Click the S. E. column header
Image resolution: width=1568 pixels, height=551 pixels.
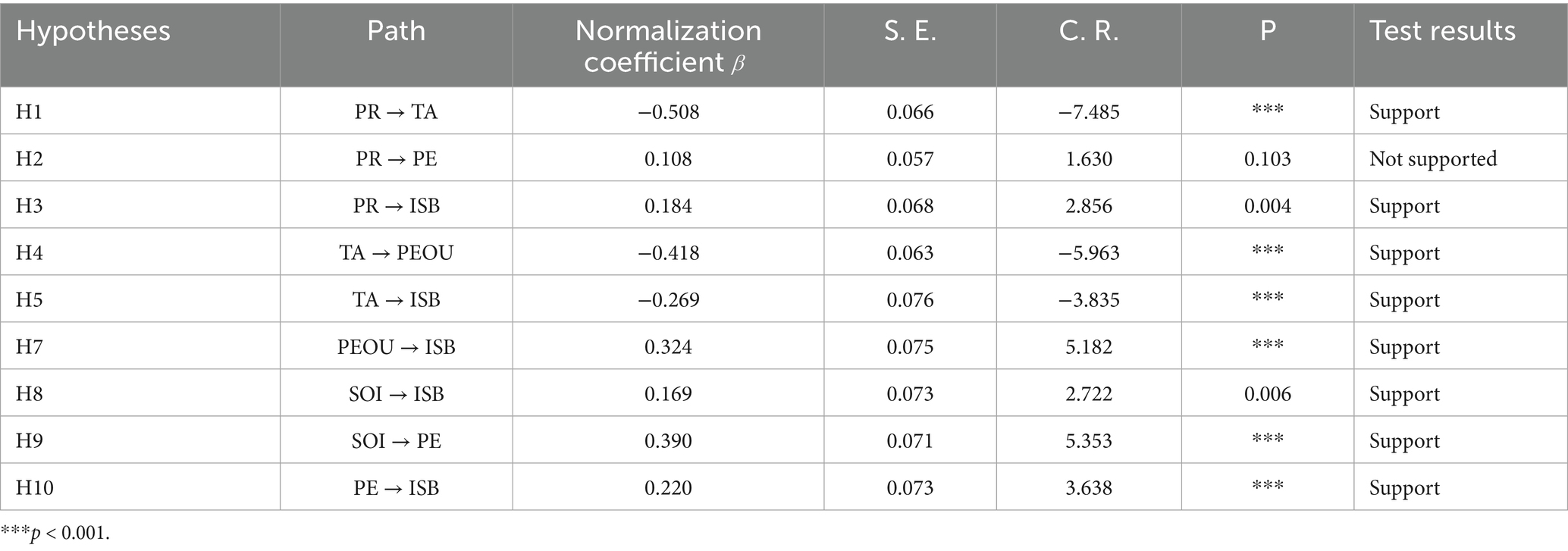tap(910, 32)
